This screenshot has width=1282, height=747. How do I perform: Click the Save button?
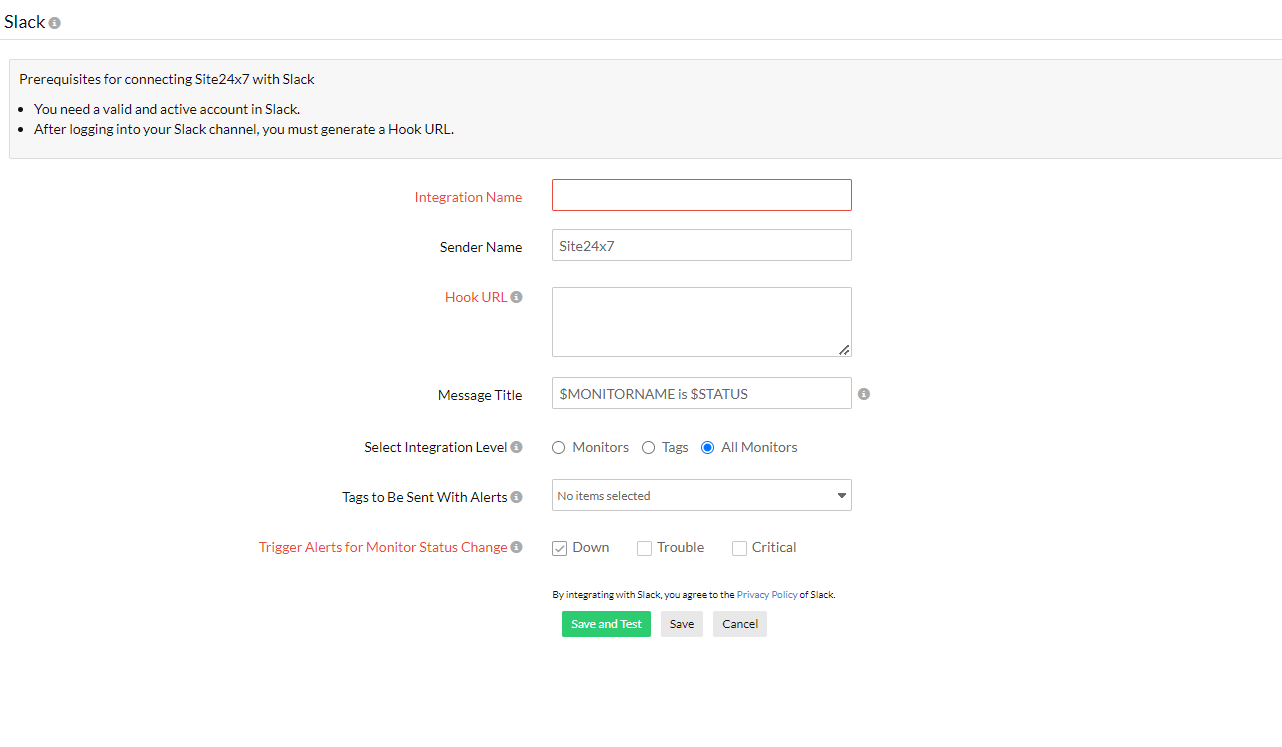coord(681,623)
